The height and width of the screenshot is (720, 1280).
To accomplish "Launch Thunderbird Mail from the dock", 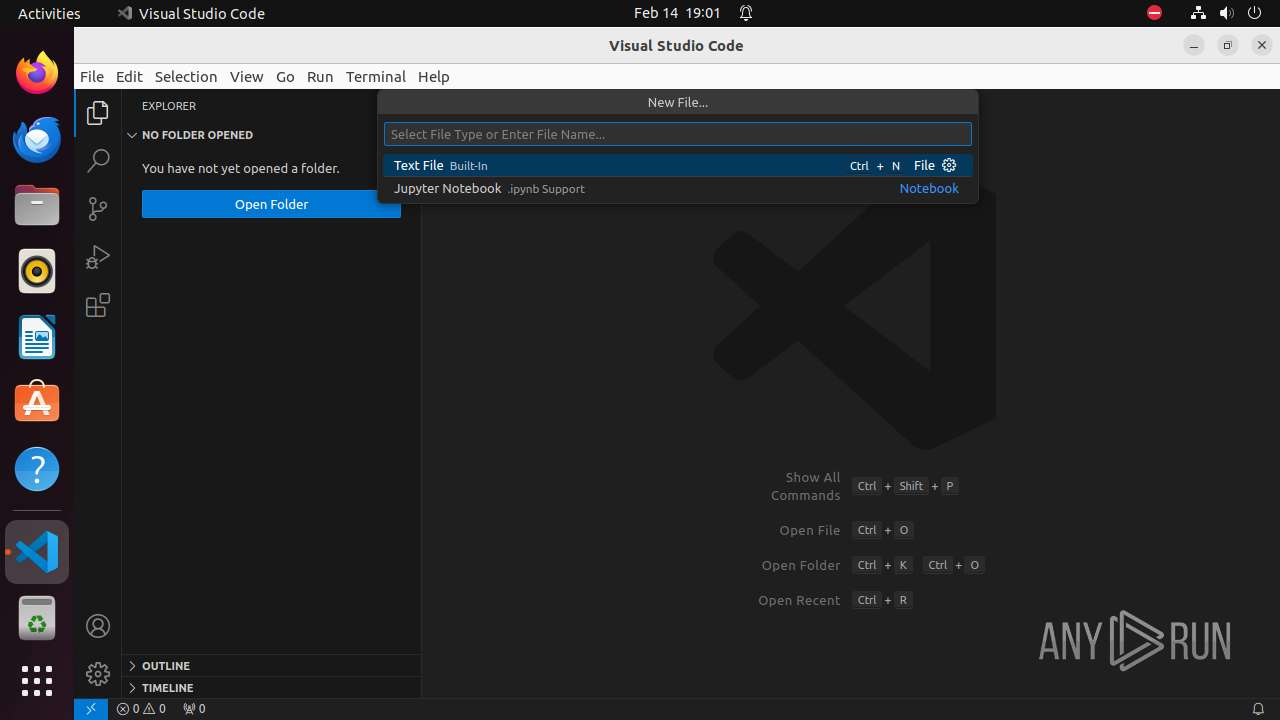I will pyautogui.click(x=37, y=139).
